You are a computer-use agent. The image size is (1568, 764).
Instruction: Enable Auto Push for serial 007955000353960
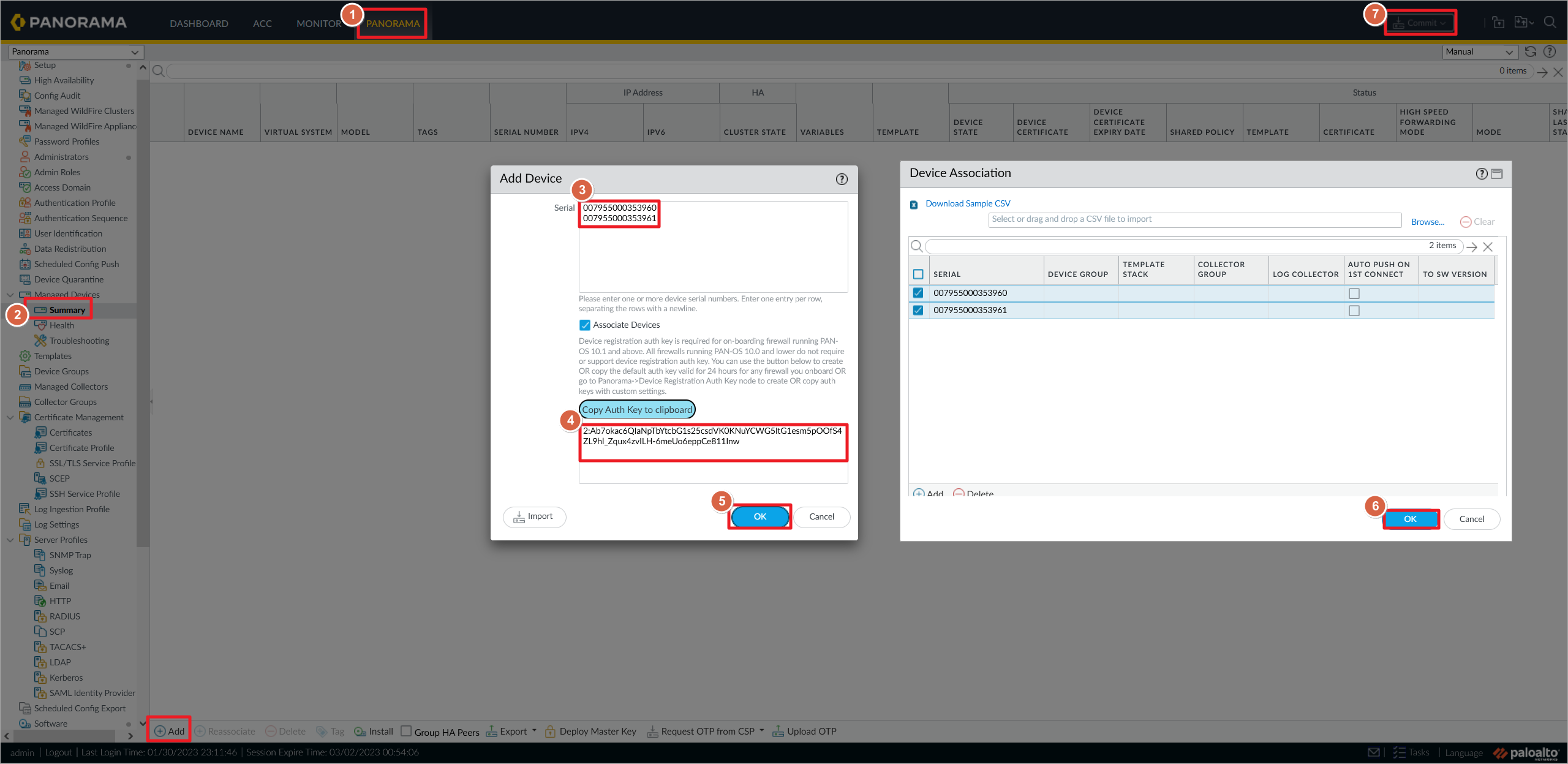tap(1354, 293)
